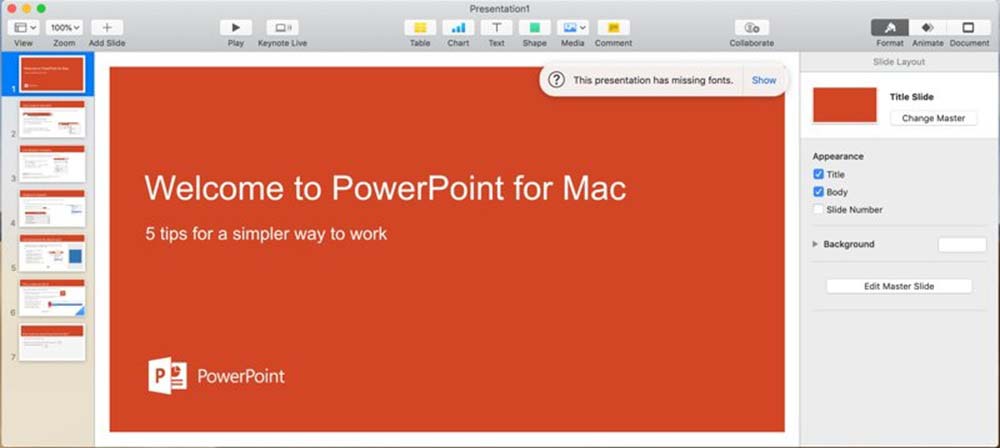Show the missing fonts details

[763, 80]
